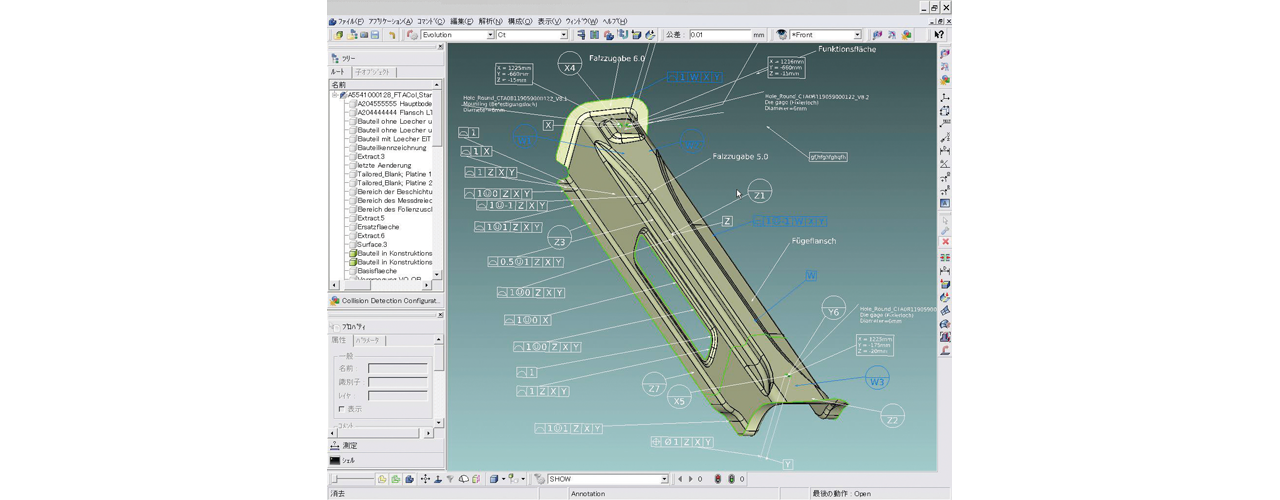1280x500 pixels.
Task: Open Collision Detection Configurat... panel
Action: click(x=385, y=300)
